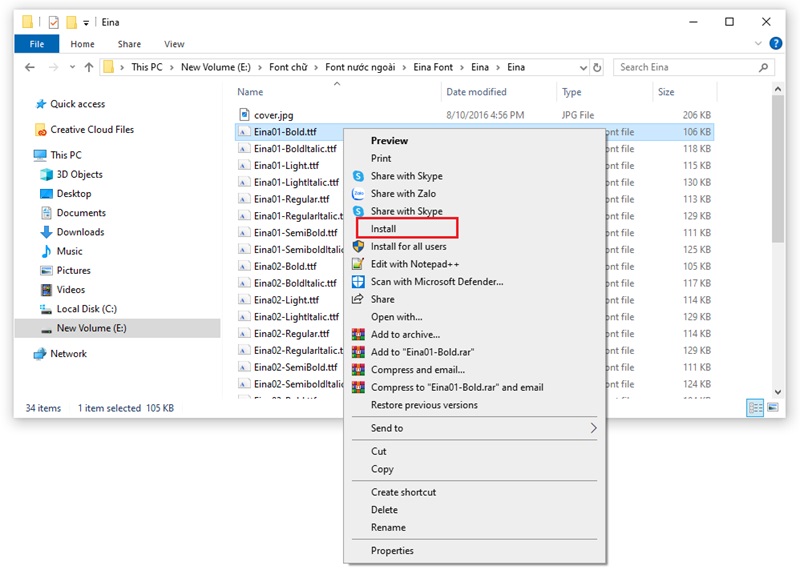Image resolution: width=800 pixels, height=574 pixels.
Task: Select Quick access in navigation pane
Action: coord(78,104)
